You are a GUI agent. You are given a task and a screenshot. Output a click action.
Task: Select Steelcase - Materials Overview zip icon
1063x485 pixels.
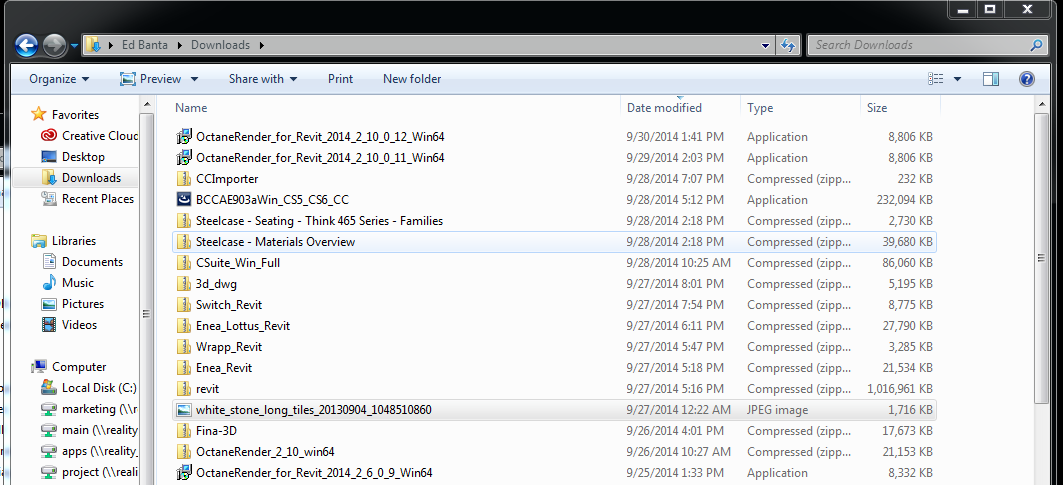click(184, 241)
